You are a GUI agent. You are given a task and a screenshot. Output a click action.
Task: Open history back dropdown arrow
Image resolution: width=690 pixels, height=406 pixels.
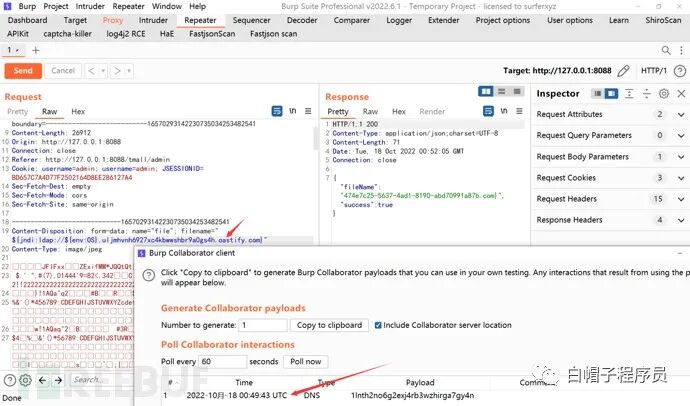coord(103,71)
